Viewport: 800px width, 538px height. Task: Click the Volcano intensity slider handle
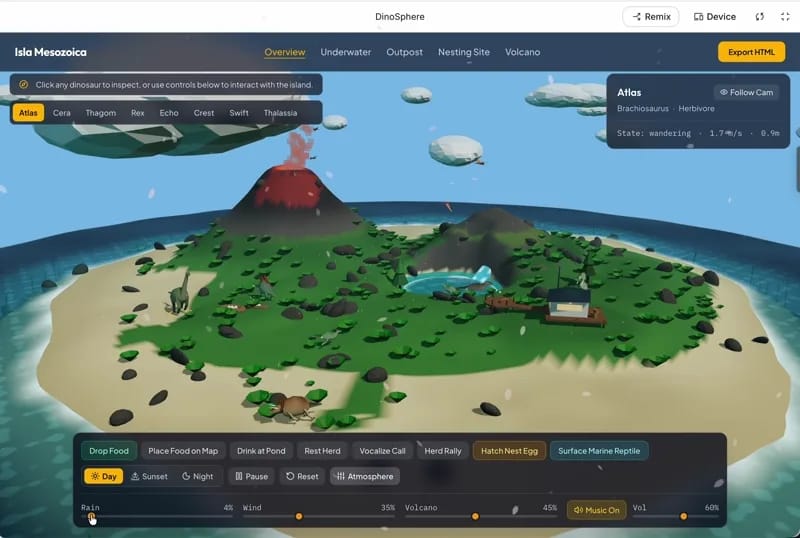coord(475,516)
